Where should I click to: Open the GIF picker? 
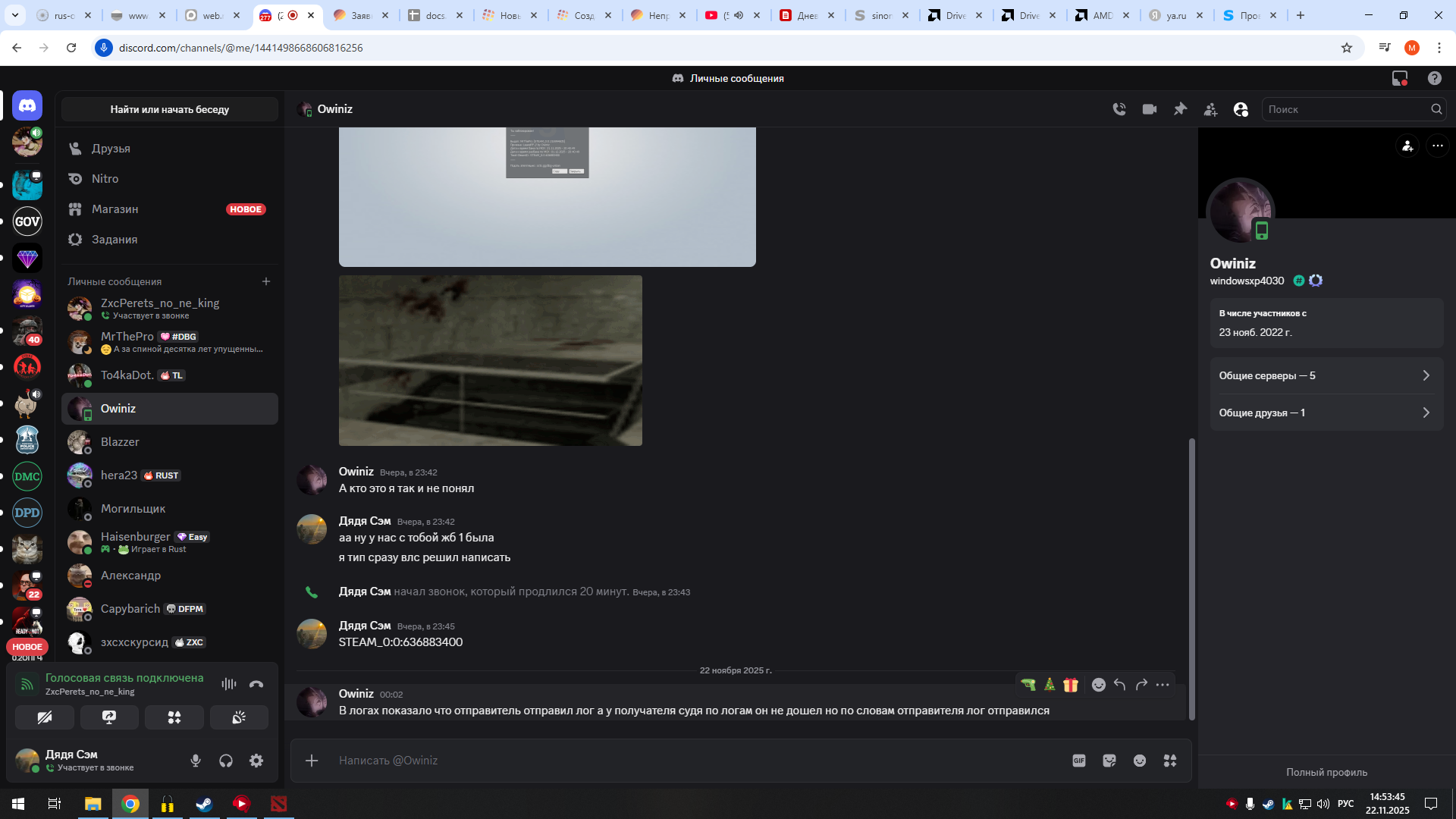(1078, 761)
